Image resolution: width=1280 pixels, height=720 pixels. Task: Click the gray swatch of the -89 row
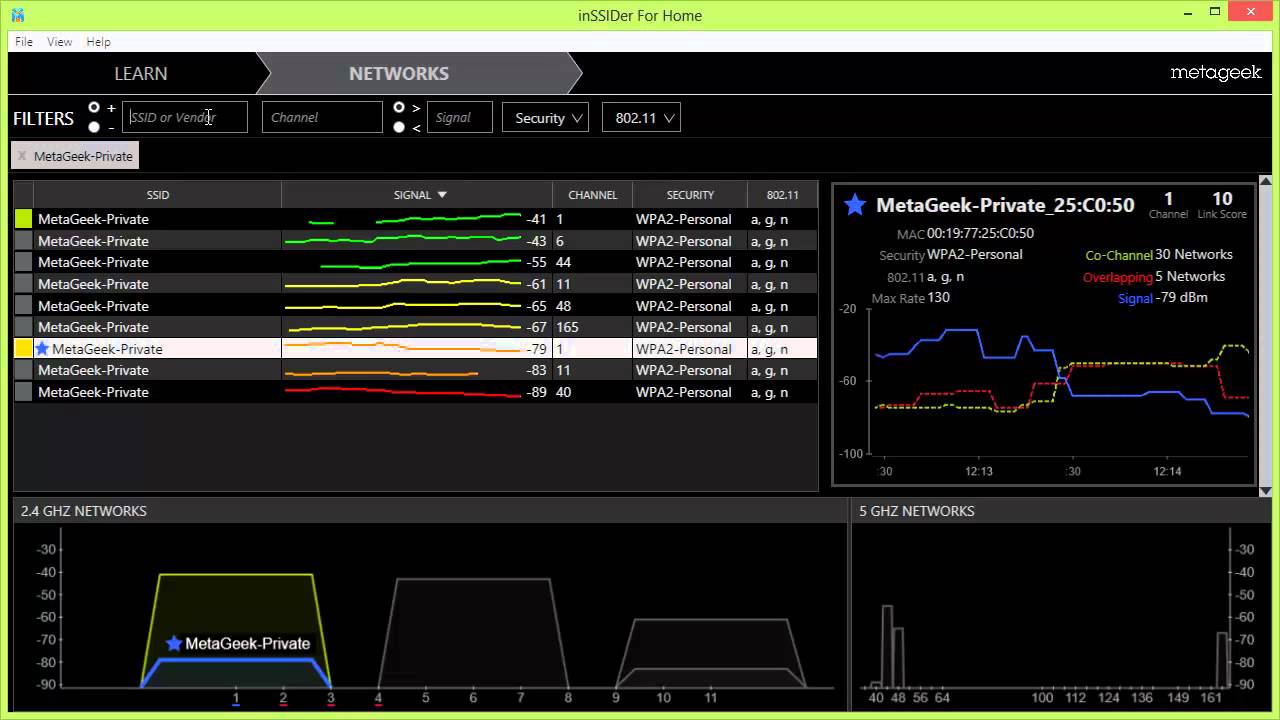pyautogui.click(x=24, y=392)
